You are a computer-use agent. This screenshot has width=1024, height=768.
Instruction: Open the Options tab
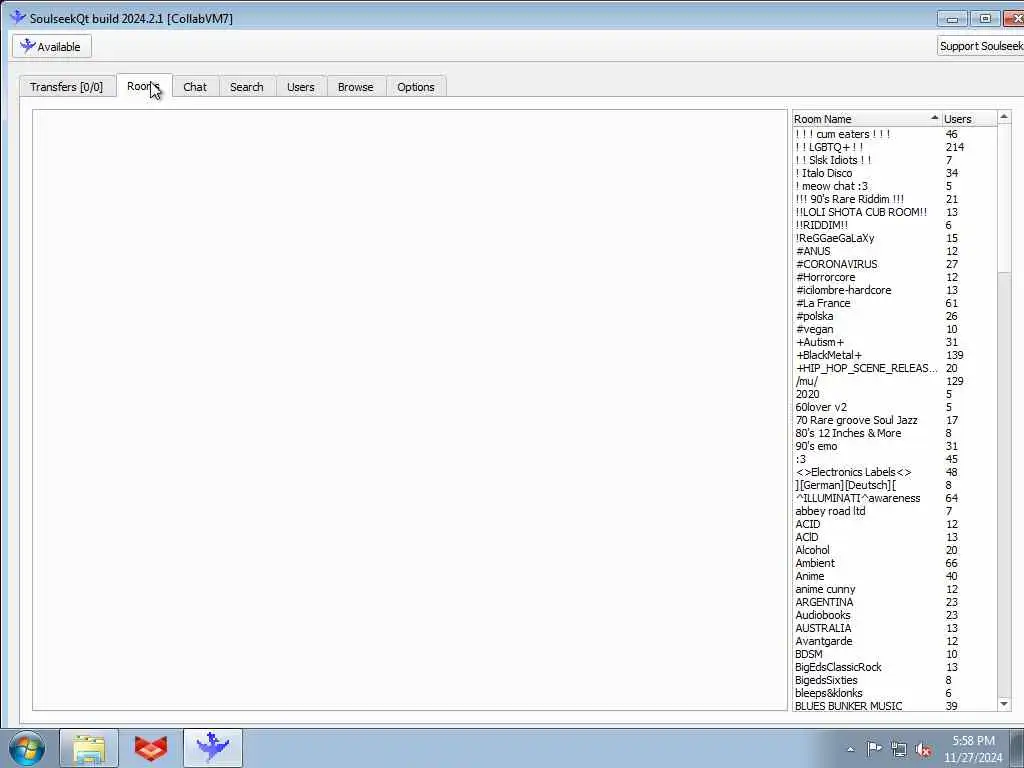coord(415,87)
